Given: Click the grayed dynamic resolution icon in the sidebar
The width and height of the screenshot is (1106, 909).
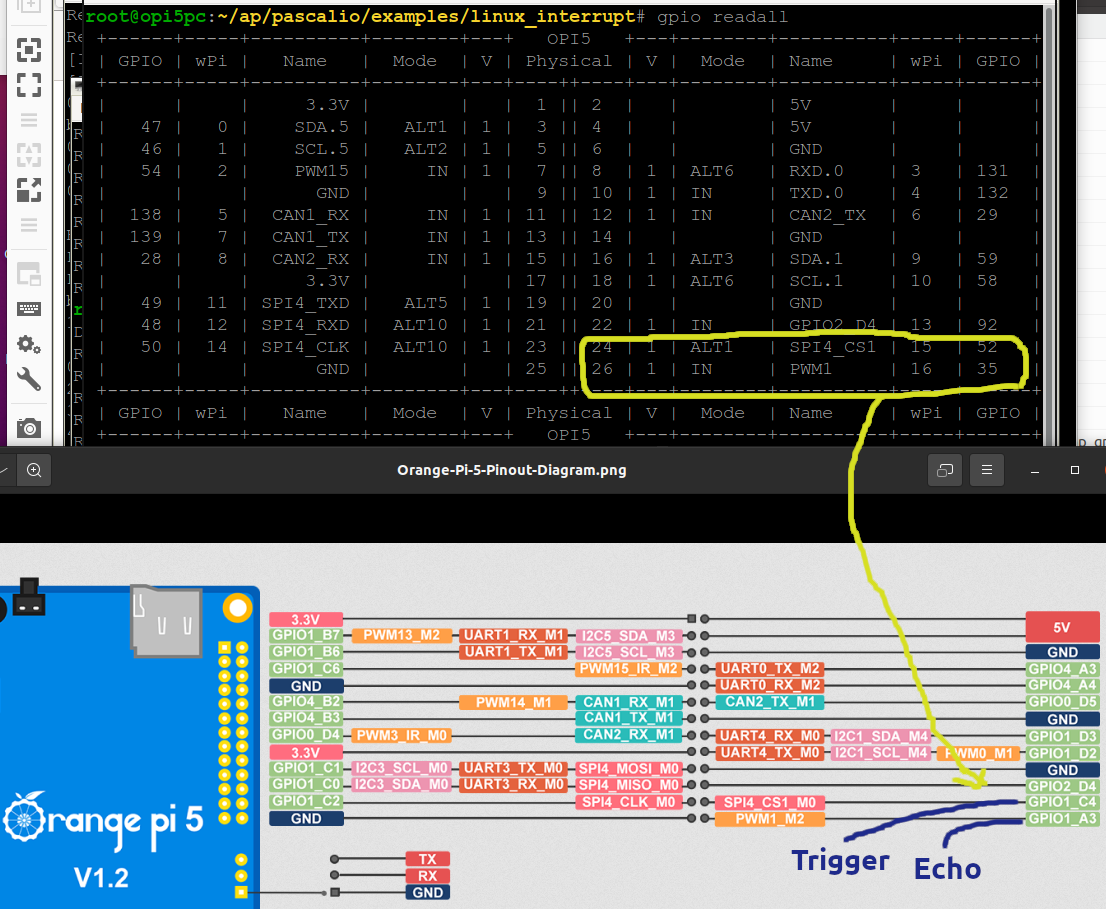Looking at the screenshot, I should pos(29,154).
